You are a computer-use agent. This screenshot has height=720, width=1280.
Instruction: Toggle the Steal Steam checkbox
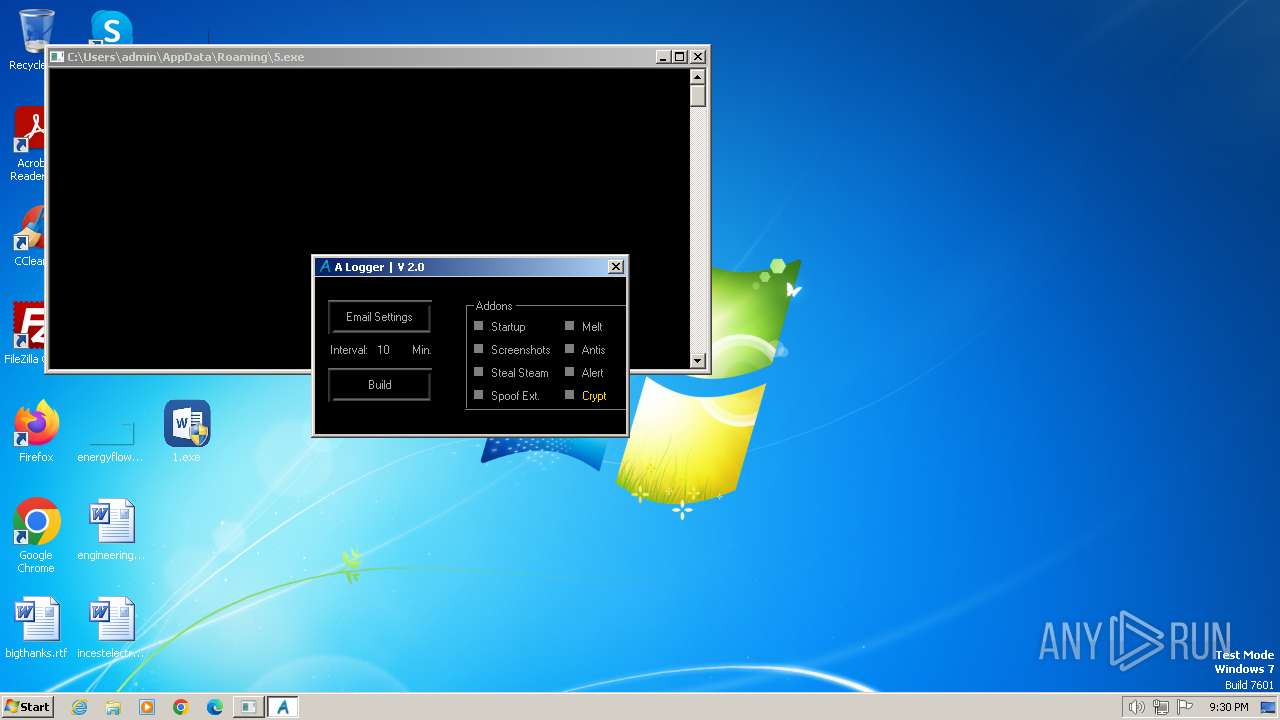pyautogui.click(x=479, y=372)
